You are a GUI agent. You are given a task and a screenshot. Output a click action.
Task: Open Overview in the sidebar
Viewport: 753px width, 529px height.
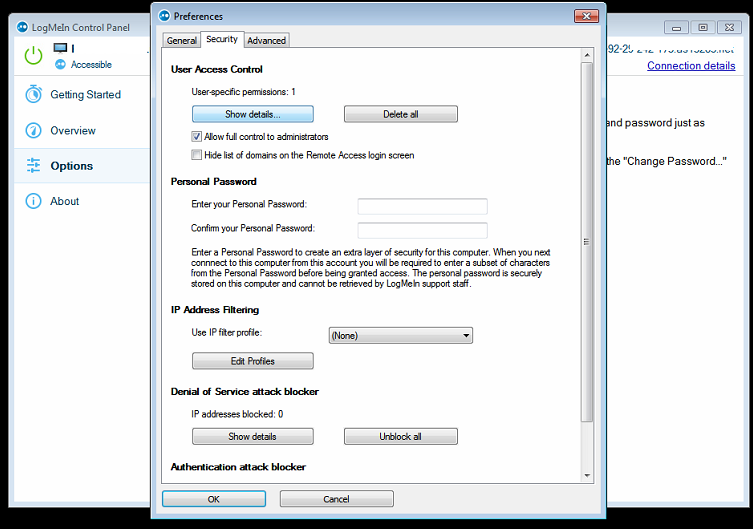[82, 130]
